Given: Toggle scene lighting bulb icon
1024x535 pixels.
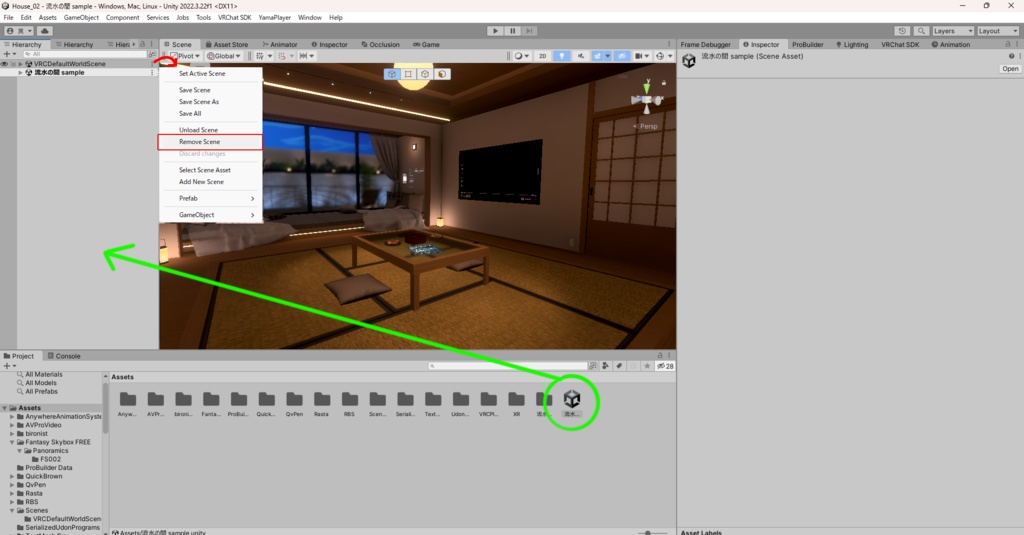Looking at the screenshot, I should pos(561,56).
